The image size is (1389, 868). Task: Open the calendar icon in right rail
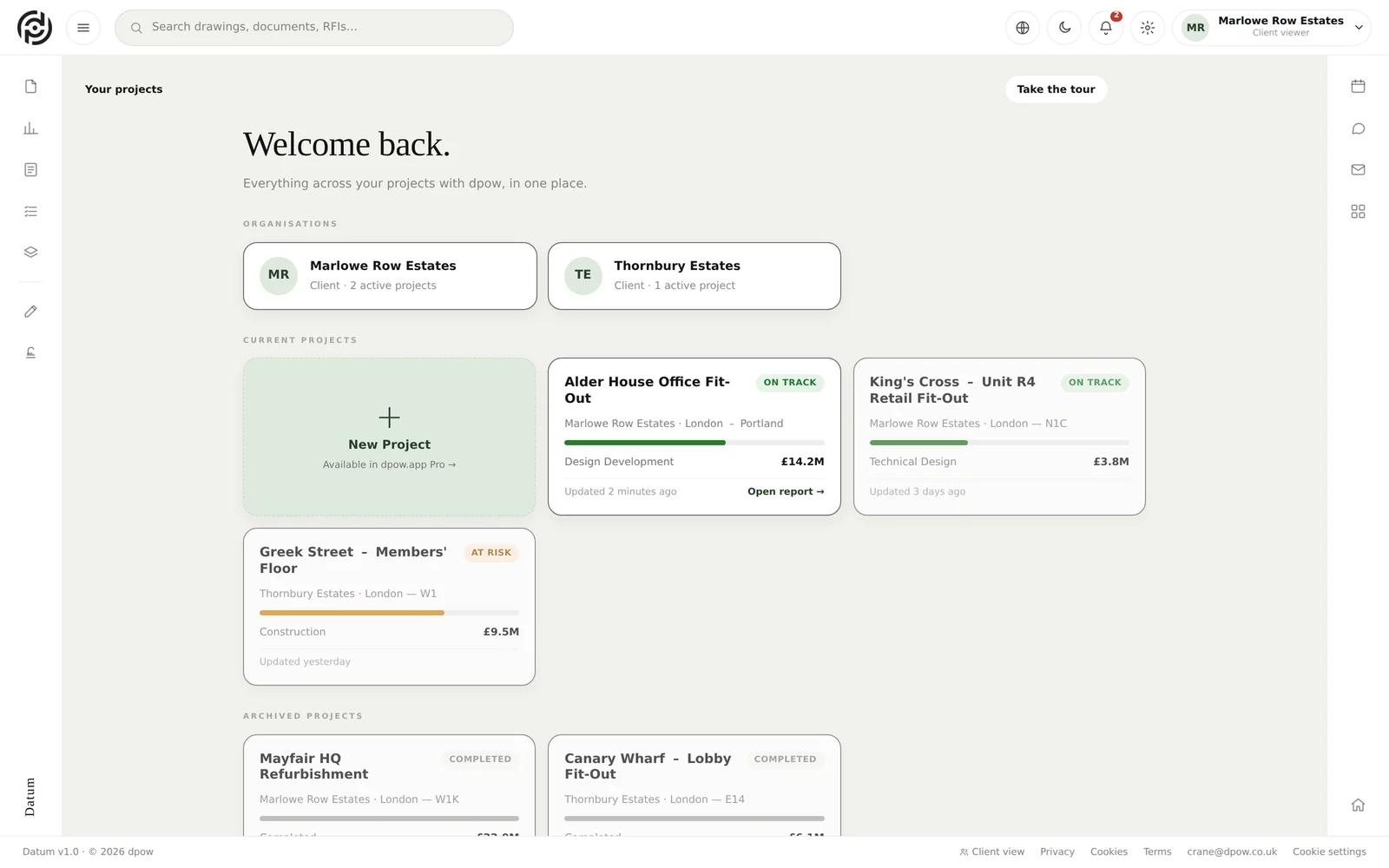coord(1359,87)
